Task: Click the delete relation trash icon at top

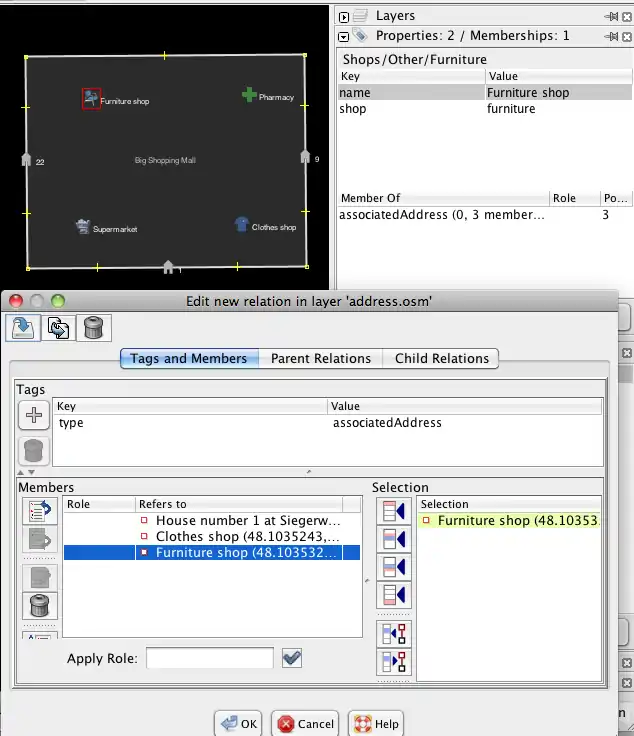Action: coord(93,328)
